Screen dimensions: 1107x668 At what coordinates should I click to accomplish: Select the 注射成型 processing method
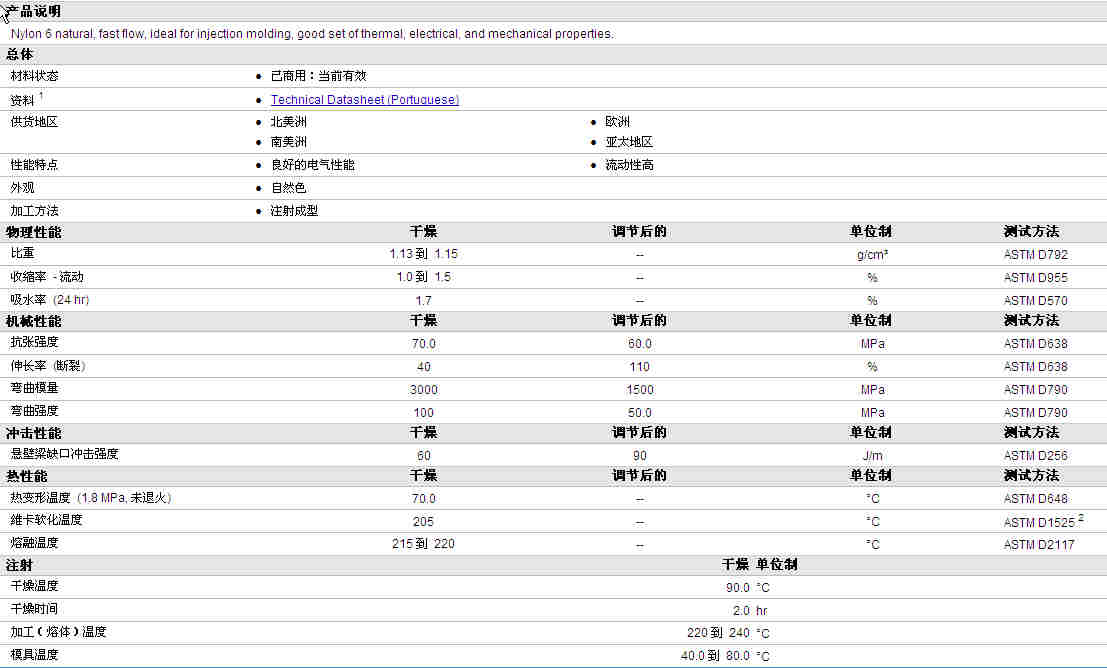point(294,210)
